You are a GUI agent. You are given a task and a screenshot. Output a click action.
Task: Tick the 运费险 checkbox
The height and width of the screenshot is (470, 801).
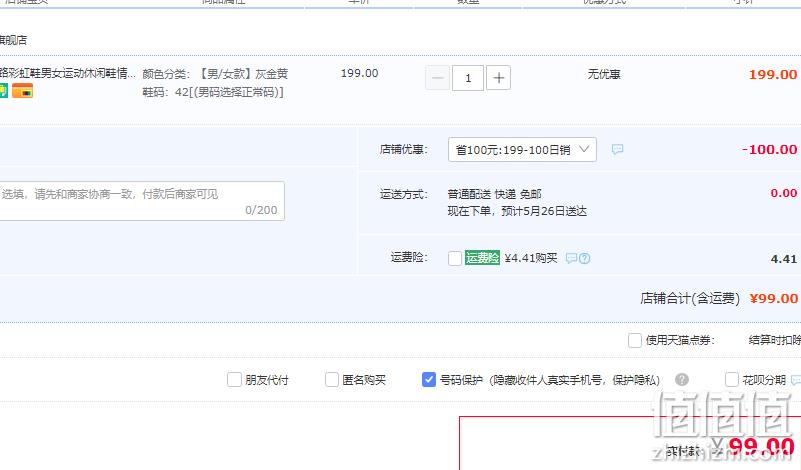point(455,258)
